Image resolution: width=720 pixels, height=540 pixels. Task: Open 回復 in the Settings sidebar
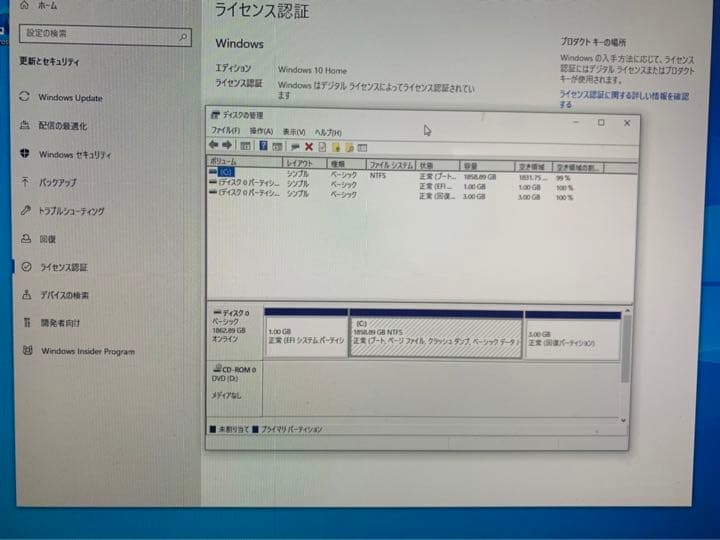pos(38,239)
